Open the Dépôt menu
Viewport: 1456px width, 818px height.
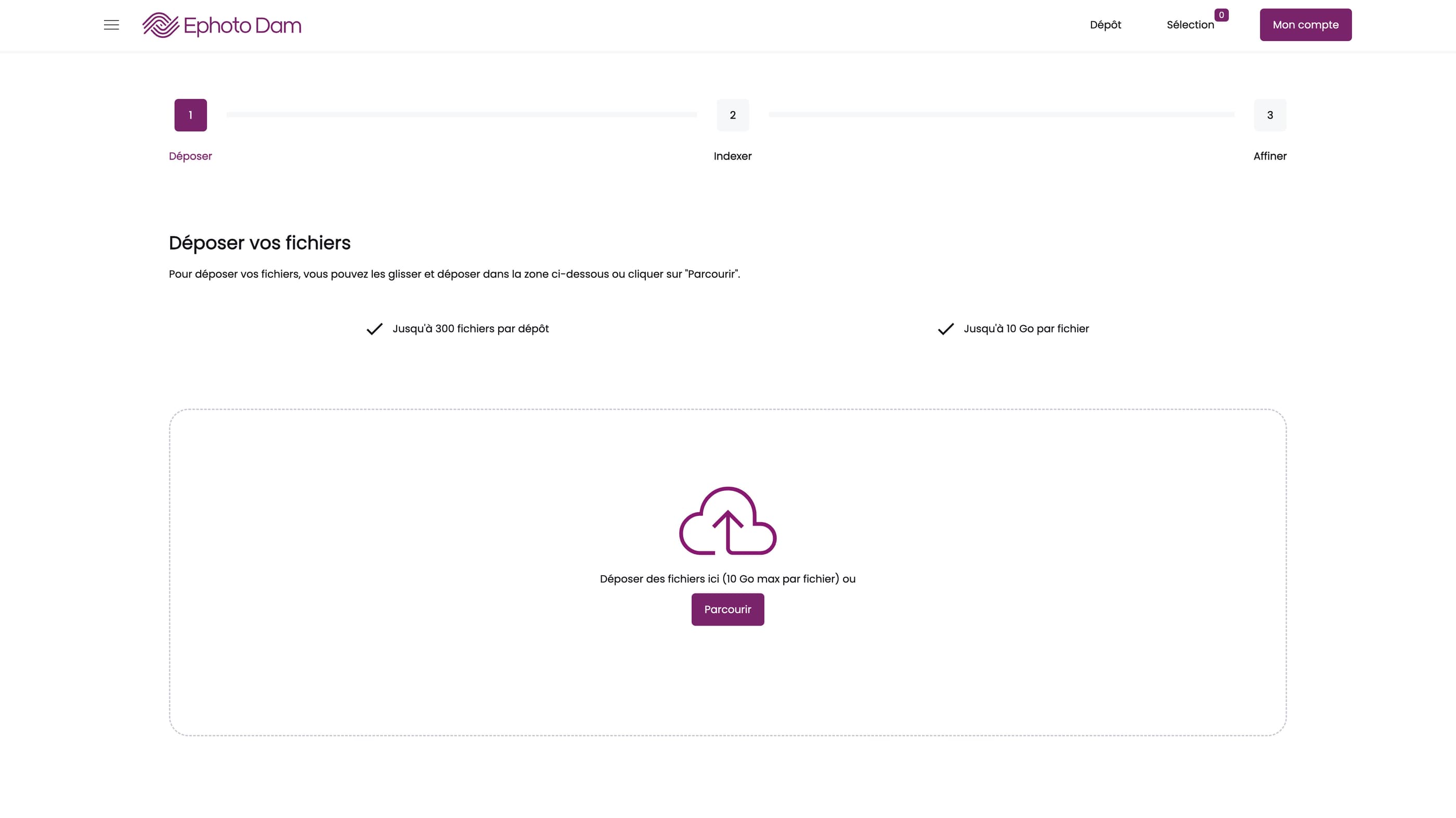1104,25
